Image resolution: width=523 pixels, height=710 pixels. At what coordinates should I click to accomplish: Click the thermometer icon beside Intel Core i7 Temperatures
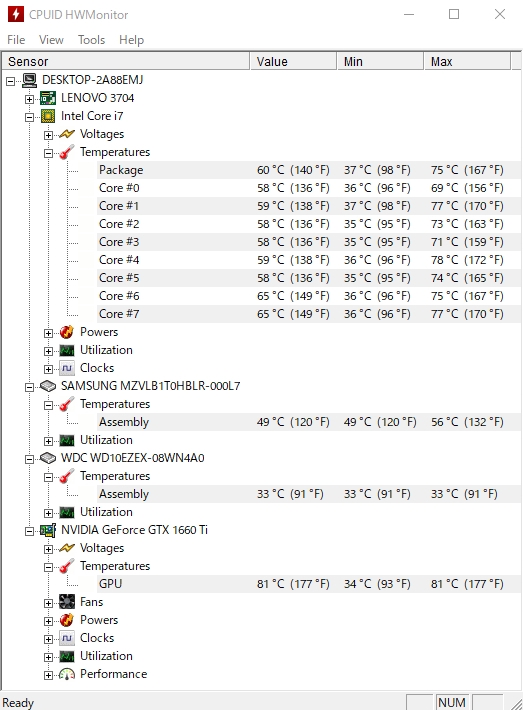pos(67,152)
